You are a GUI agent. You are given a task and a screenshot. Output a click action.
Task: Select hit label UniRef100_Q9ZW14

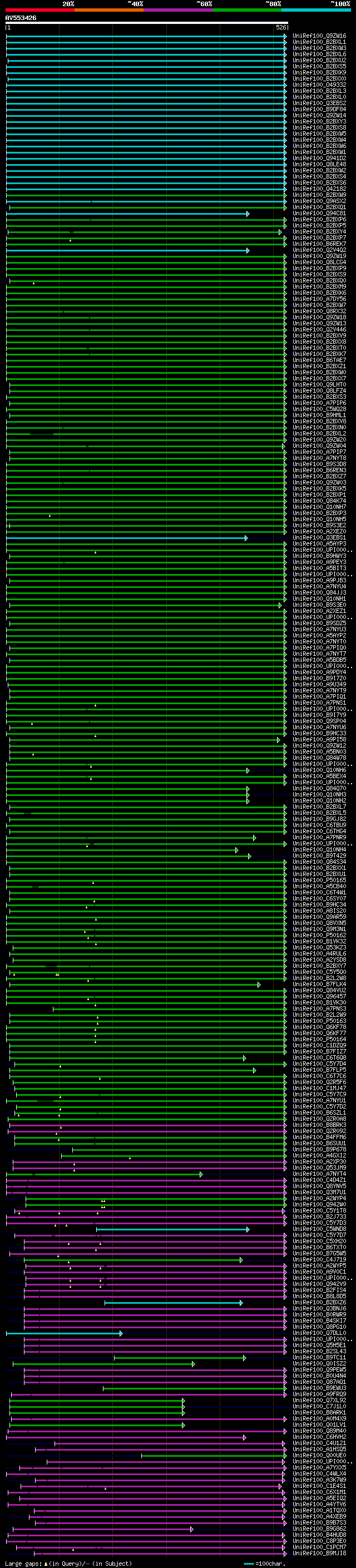(x=319, y=116)
